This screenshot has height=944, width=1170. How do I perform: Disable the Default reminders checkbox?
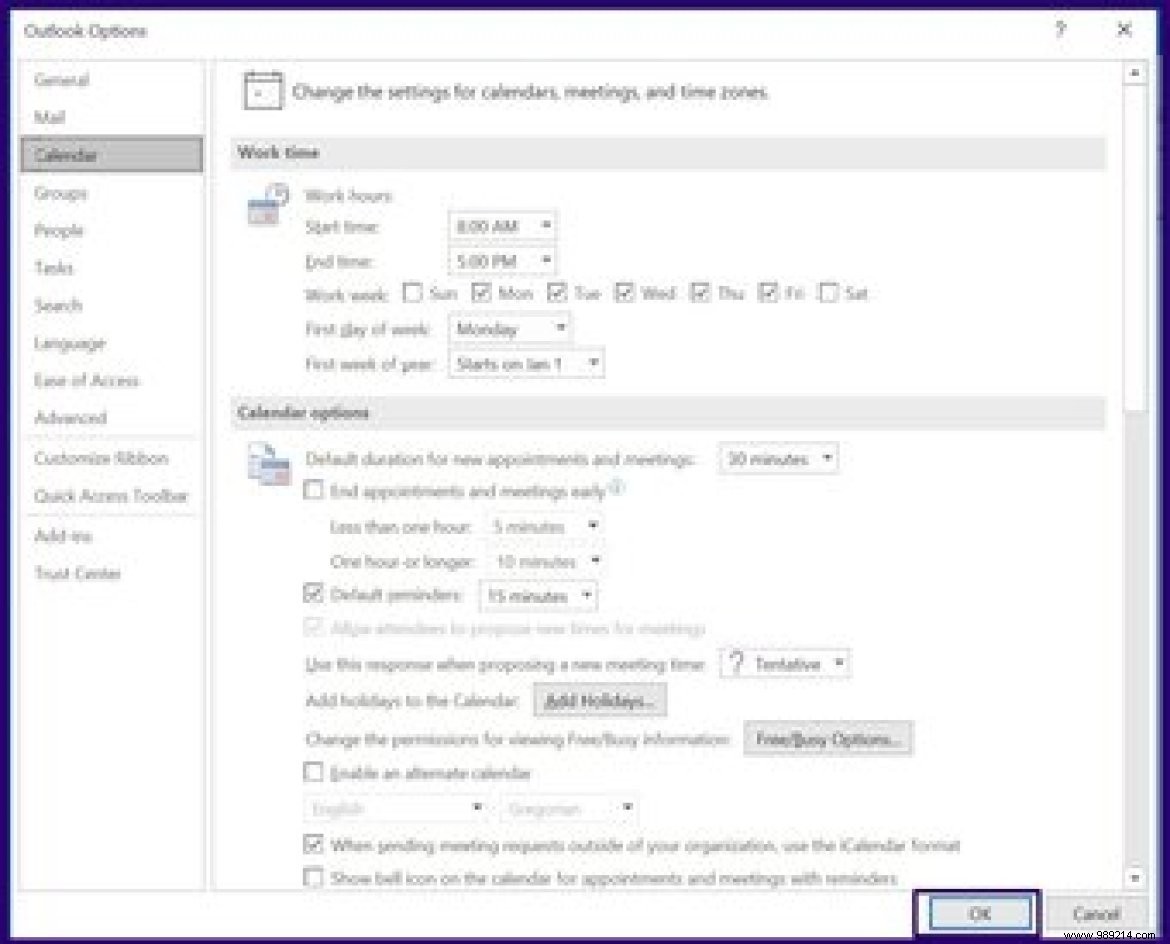pos(312,594)
